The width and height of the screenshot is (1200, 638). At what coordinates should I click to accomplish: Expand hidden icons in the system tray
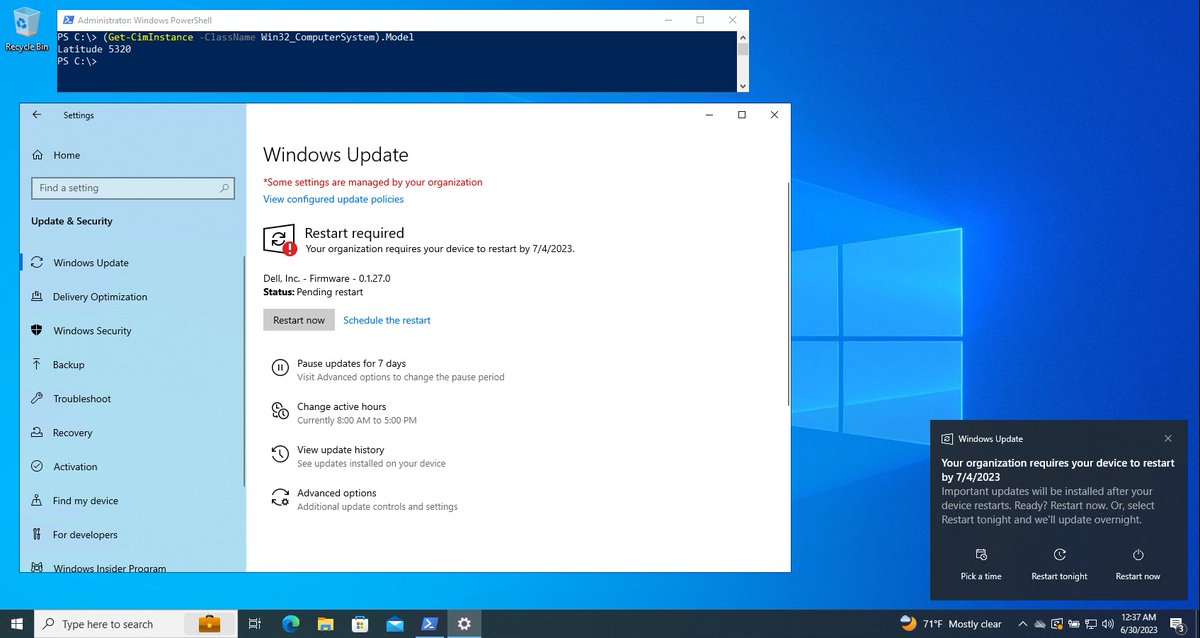(1022, 623)
